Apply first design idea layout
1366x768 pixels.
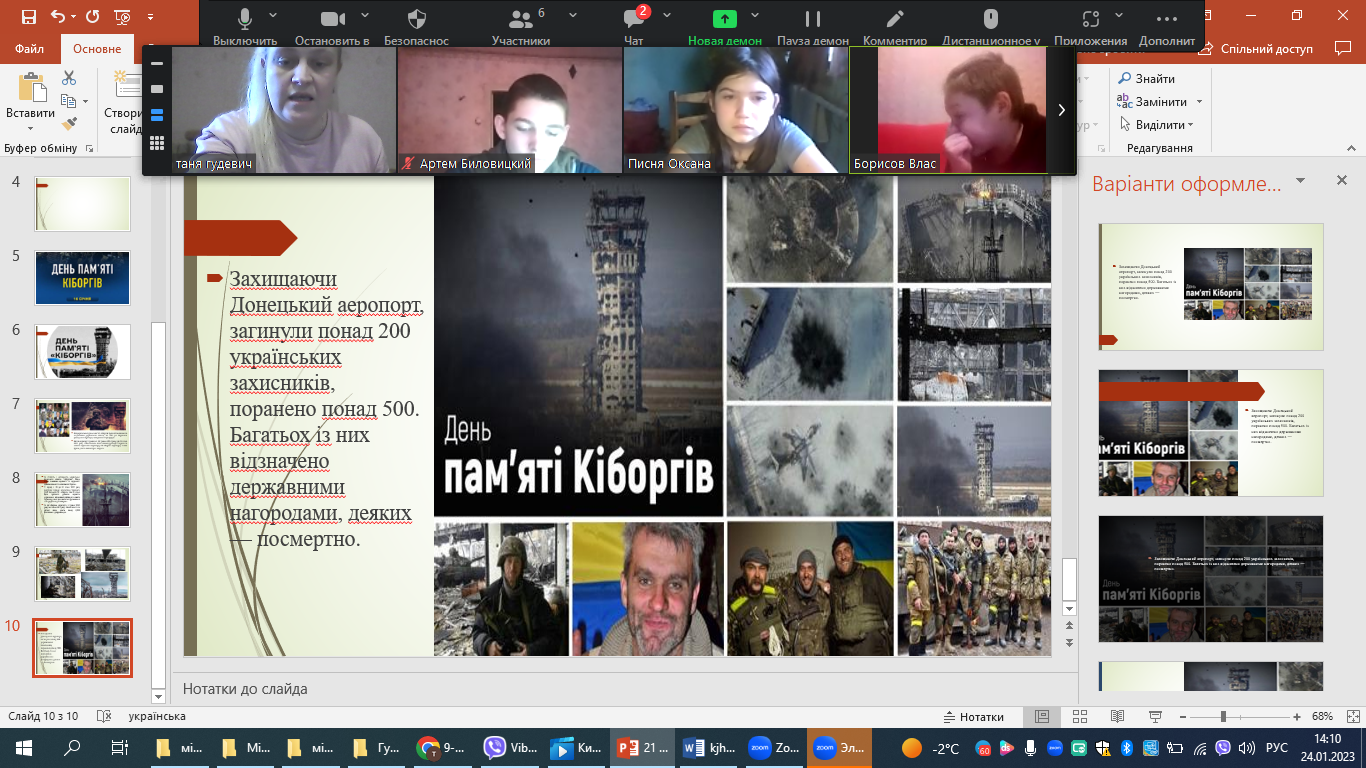(1210, 287)
